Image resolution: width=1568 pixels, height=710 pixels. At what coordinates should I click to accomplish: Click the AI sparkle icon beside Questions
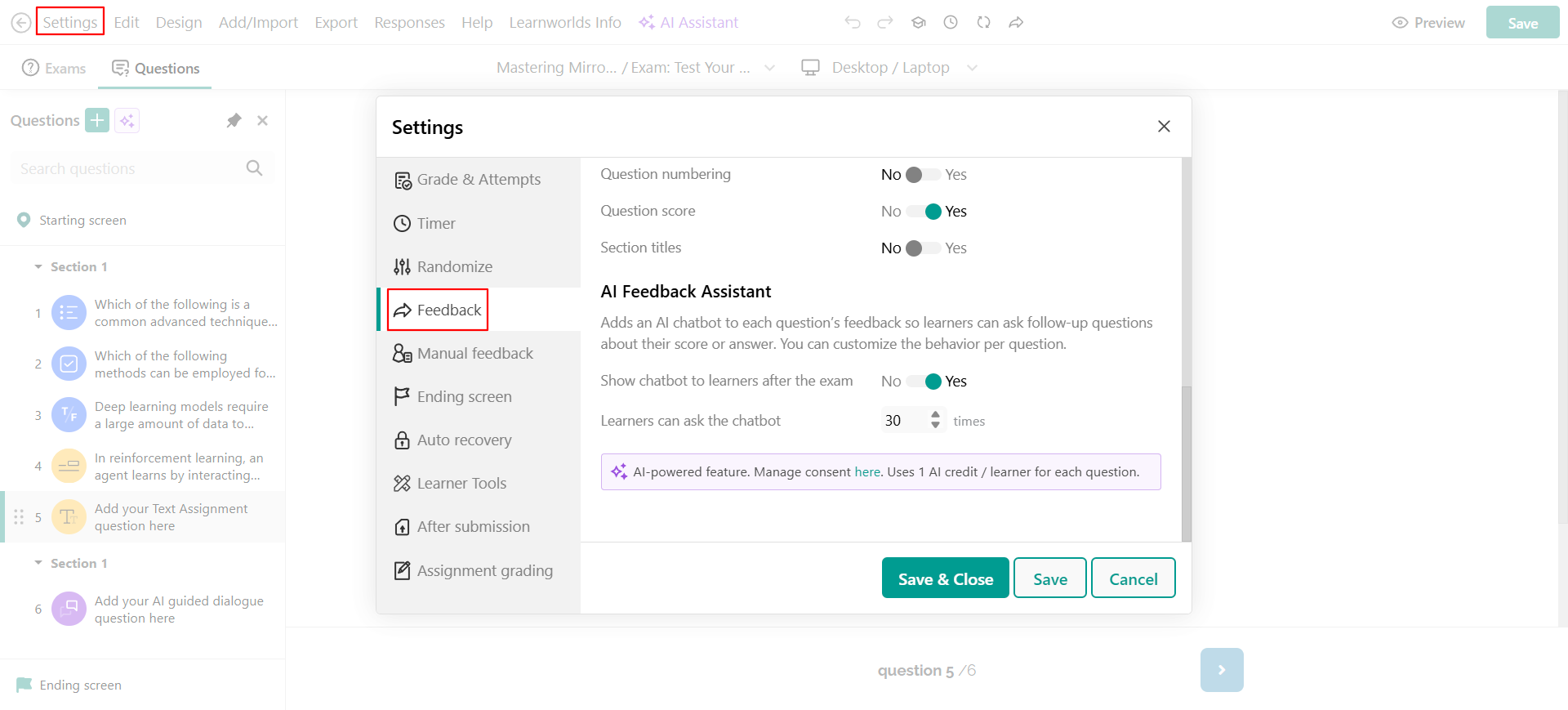127,121
